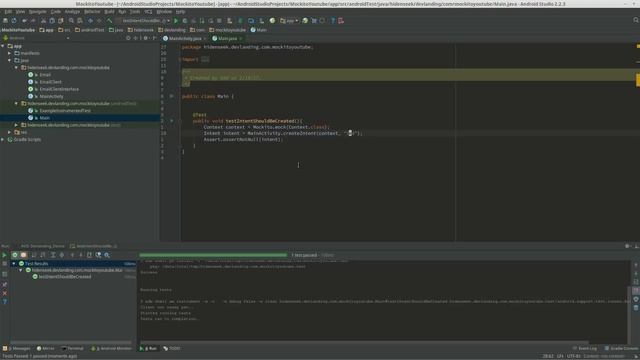Click the Run panel settings gear at right
This screenshot has height=360, width=640.
point(627,246)
